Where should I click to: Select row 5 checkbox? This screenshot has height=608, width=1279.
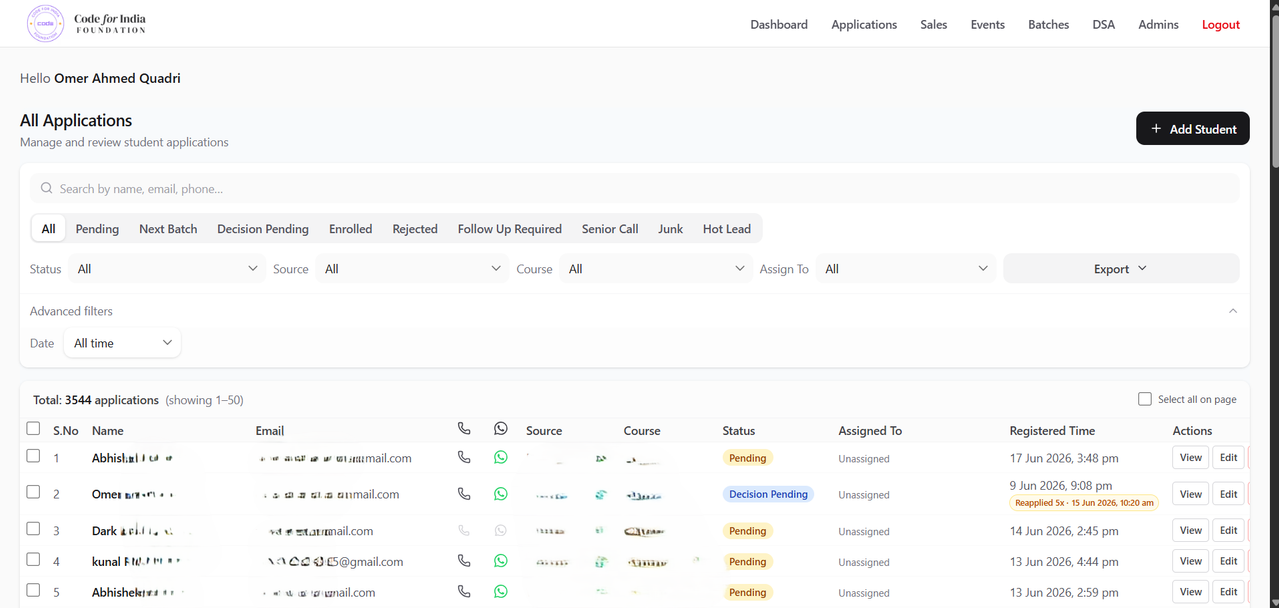(33, 590)
